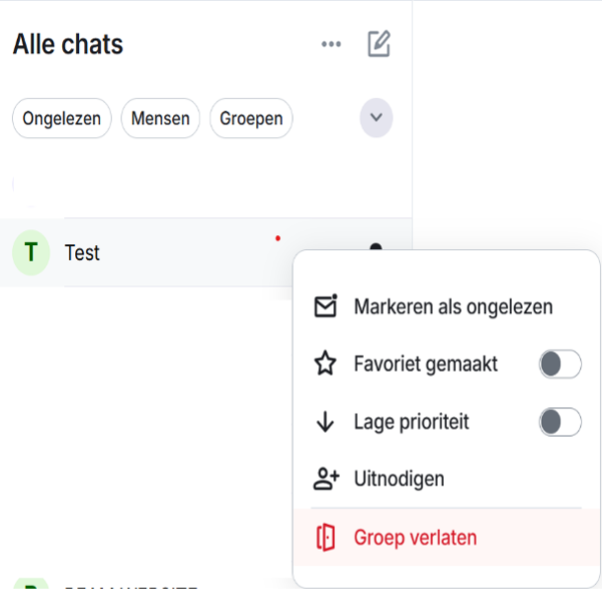Click the green T avatar of Test
605x592 pixels.
(31, 253)
